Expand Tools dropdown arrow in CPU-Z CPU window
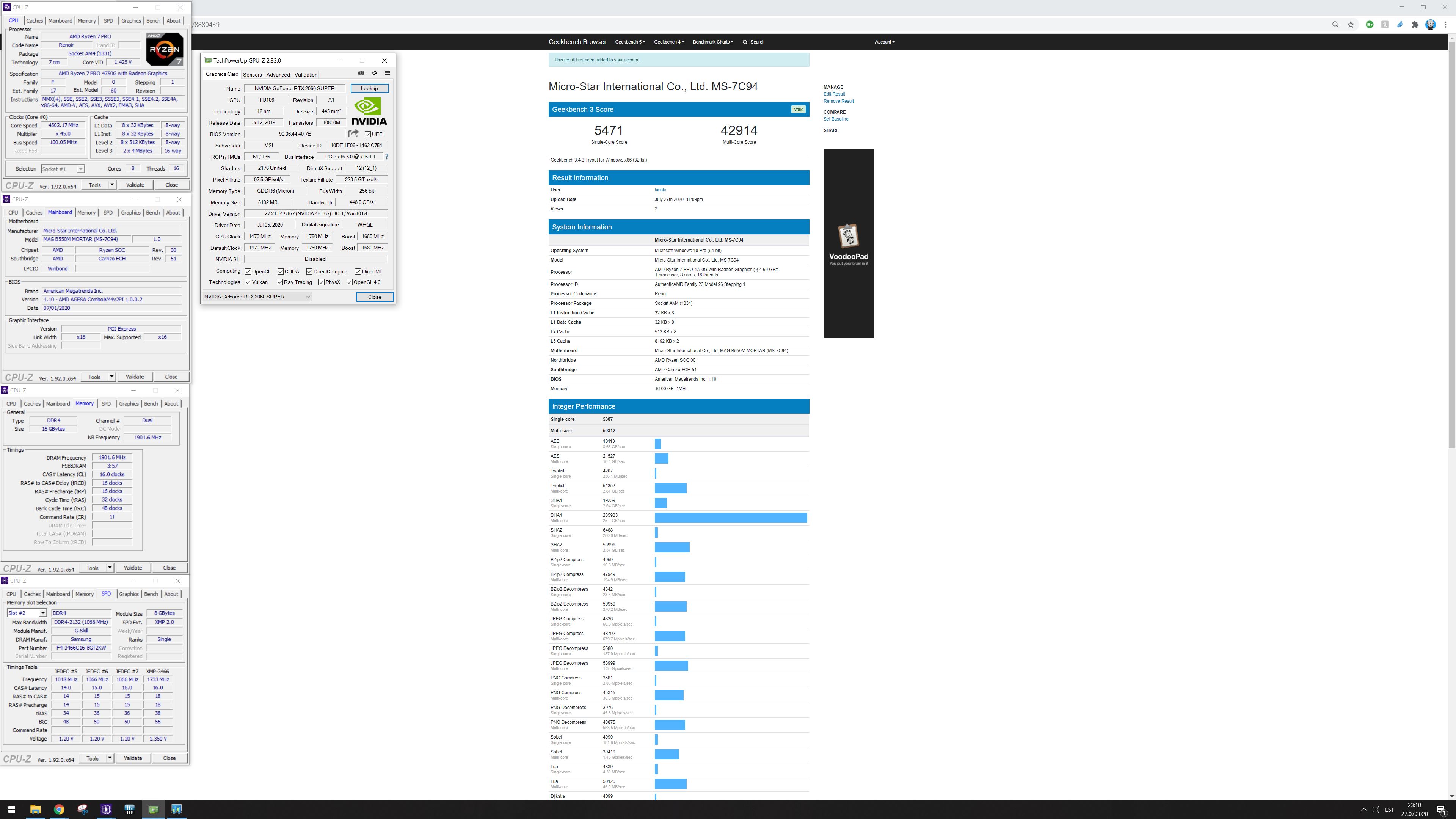This screenshot has width=1456, height=819. 112,185
